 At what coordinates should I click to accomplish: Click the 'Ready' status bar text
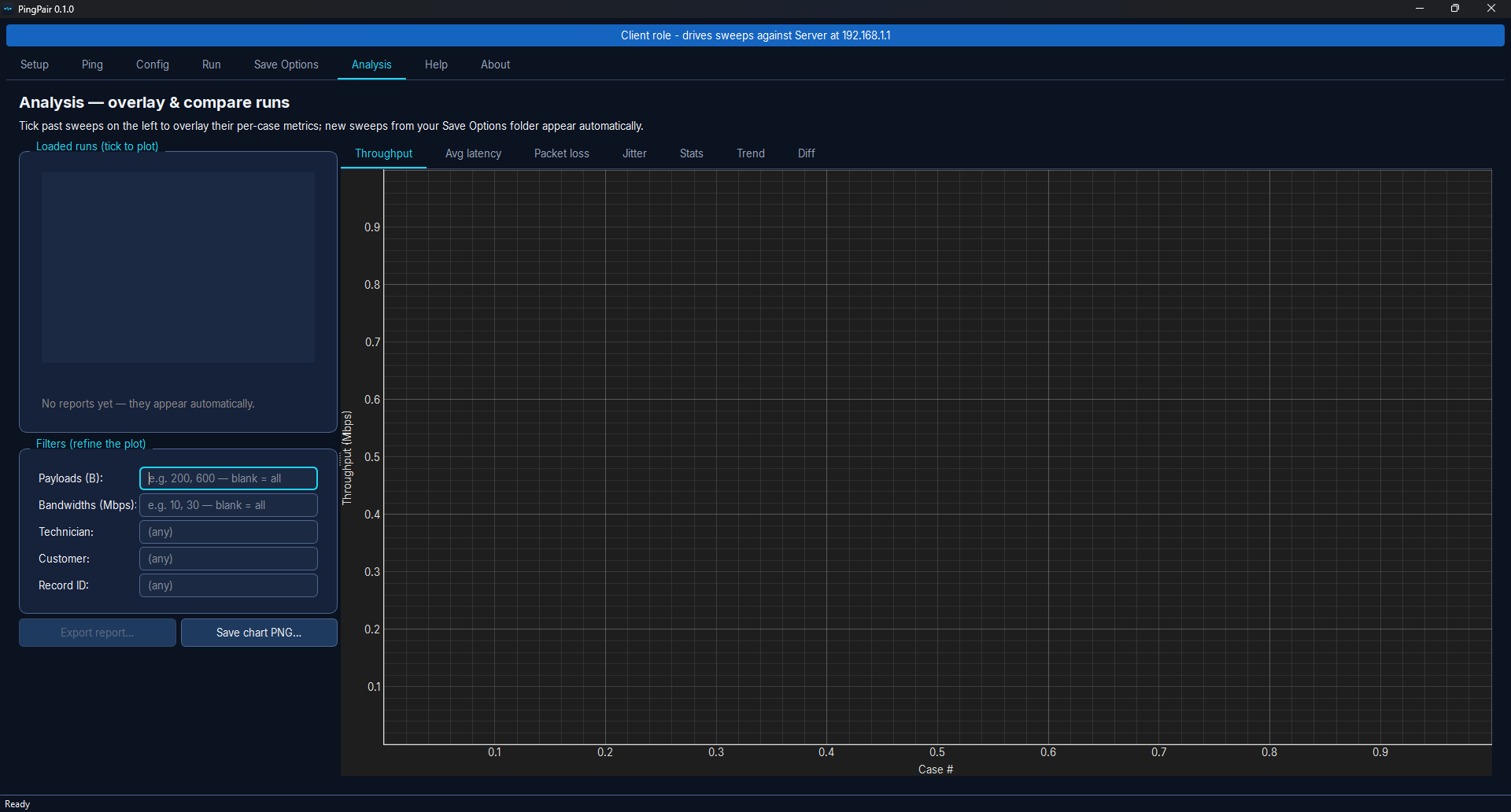(x=17, y=804)
